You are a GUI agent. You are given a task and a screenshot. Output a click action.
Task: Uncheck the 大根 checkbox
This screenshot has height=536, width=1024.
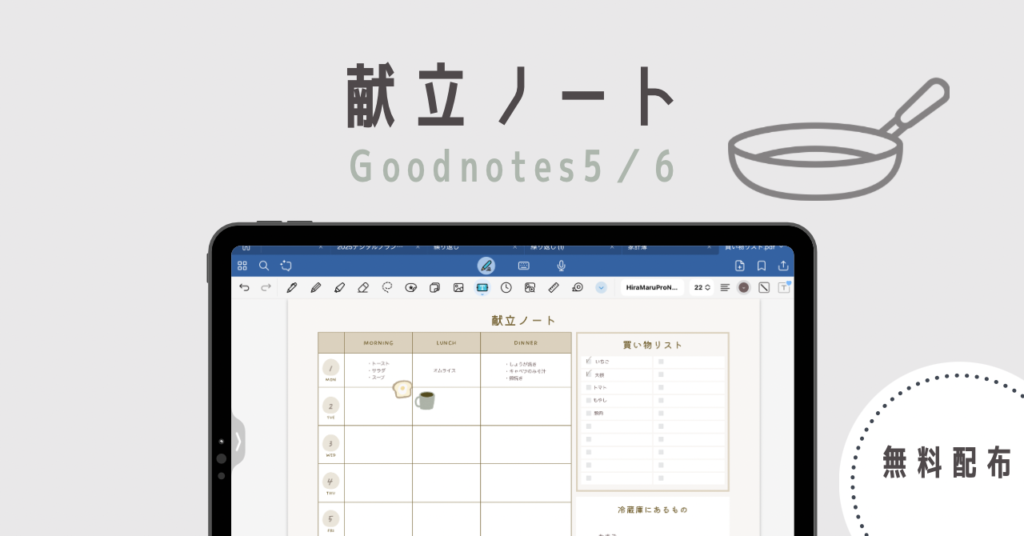pos(588,374)
